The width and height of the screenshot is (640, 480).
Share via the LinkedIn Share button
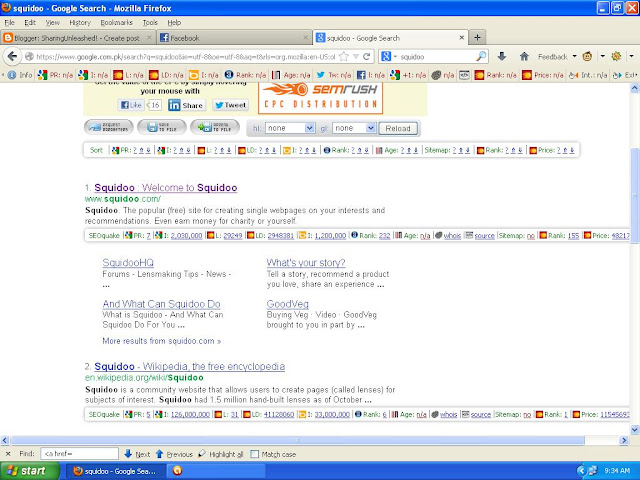pyautogui.click(x=186, y=105)
